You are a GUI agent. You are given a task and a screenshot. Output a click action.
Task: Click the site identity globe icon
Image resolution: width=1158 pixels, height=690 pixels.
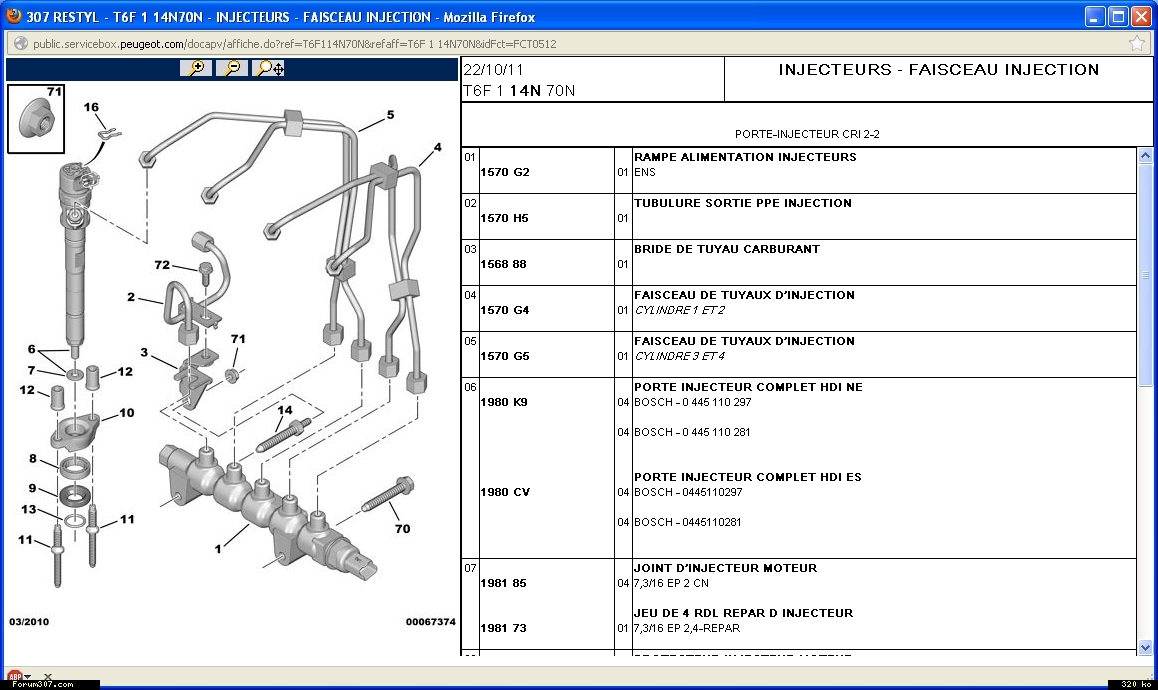[x=19, y=44]
